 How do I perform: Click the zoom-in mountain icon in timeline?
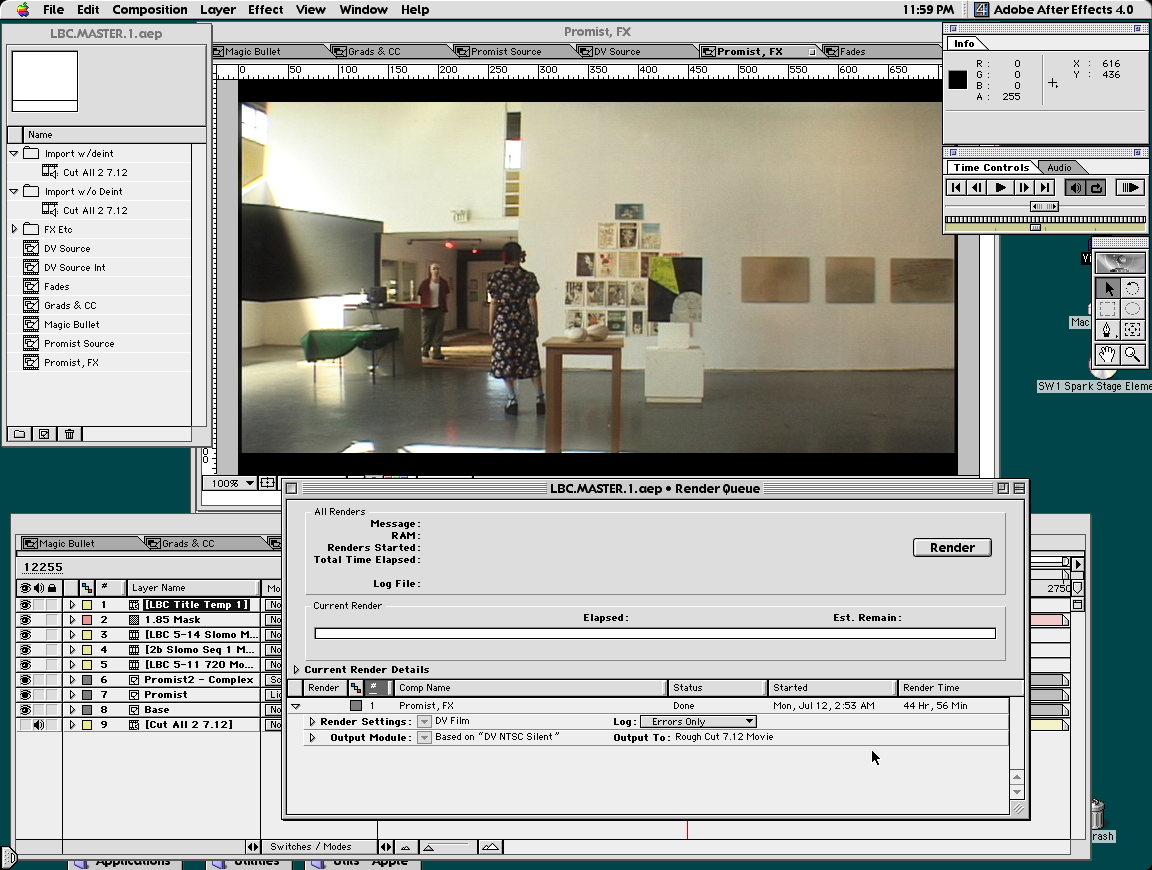click(x=491, y=847)
